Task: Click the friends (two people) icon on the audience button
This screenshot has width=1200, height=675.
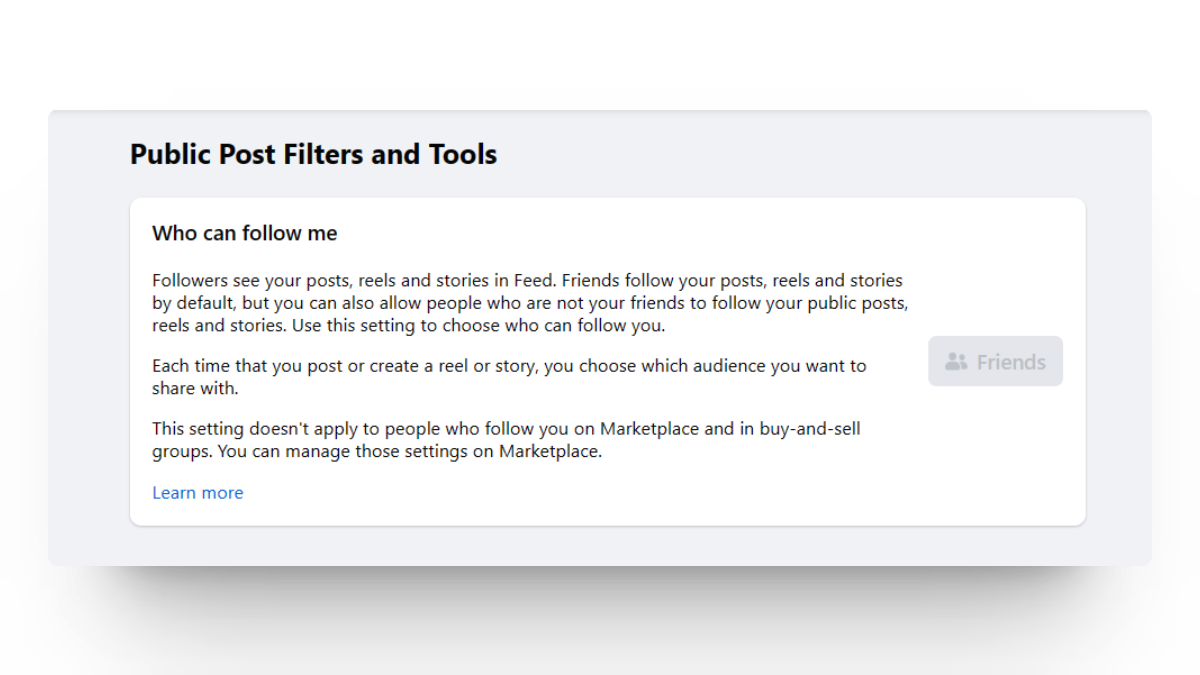Action: tap(954, 361)
